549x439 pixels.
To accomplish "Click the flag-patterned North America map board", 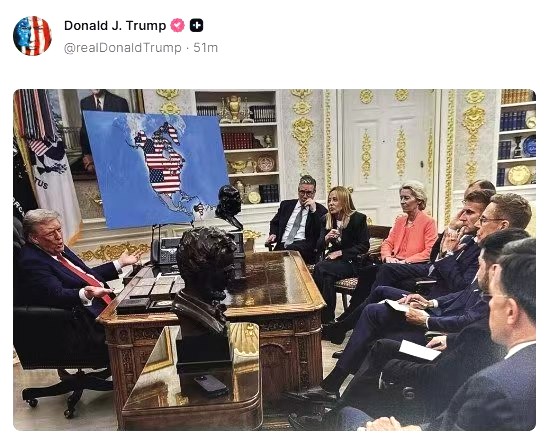I will tap(155, 168).
